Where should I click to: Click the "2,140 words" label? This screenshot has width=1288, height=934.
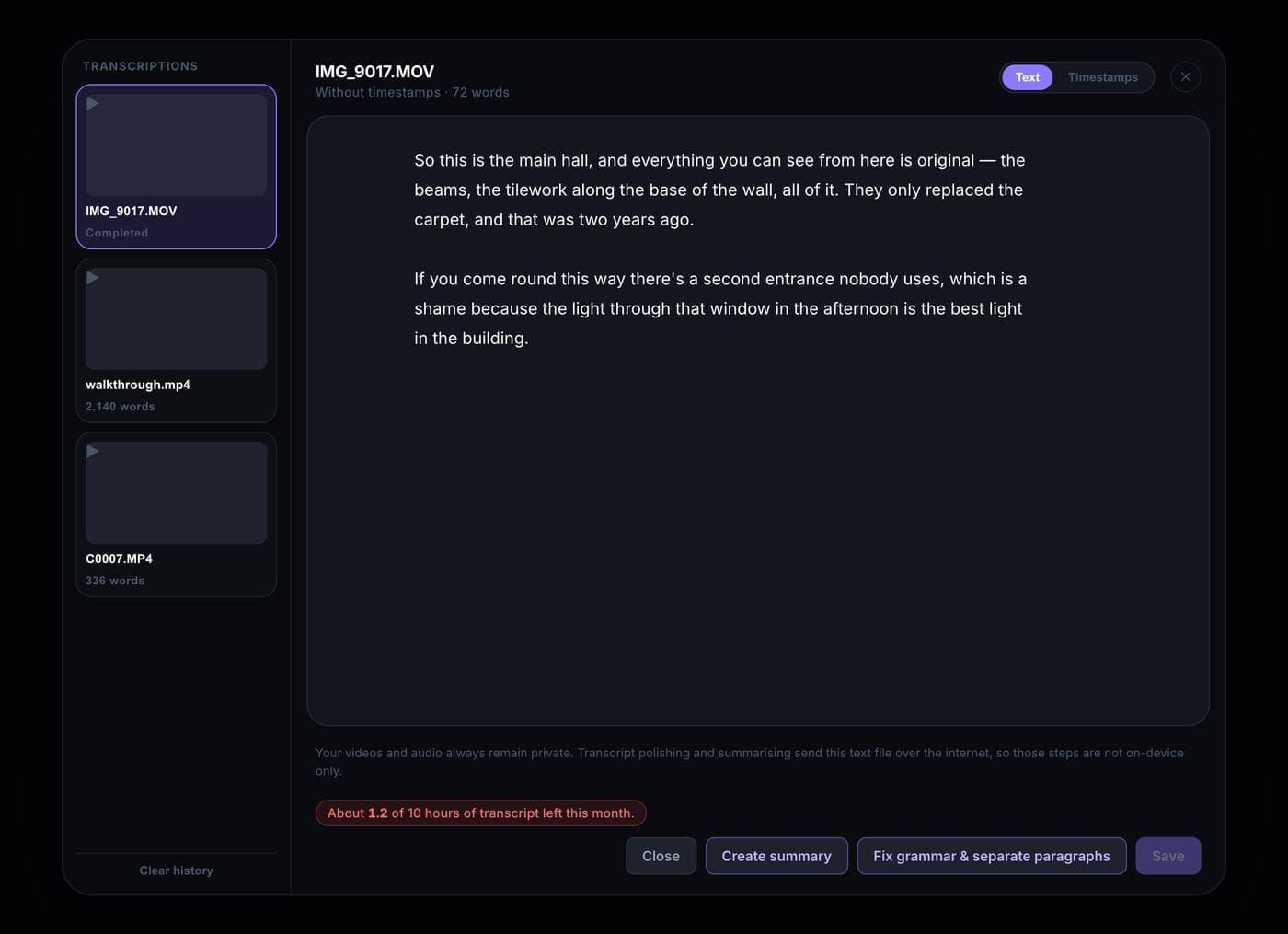pyautogui.click(x=121, y=407)
